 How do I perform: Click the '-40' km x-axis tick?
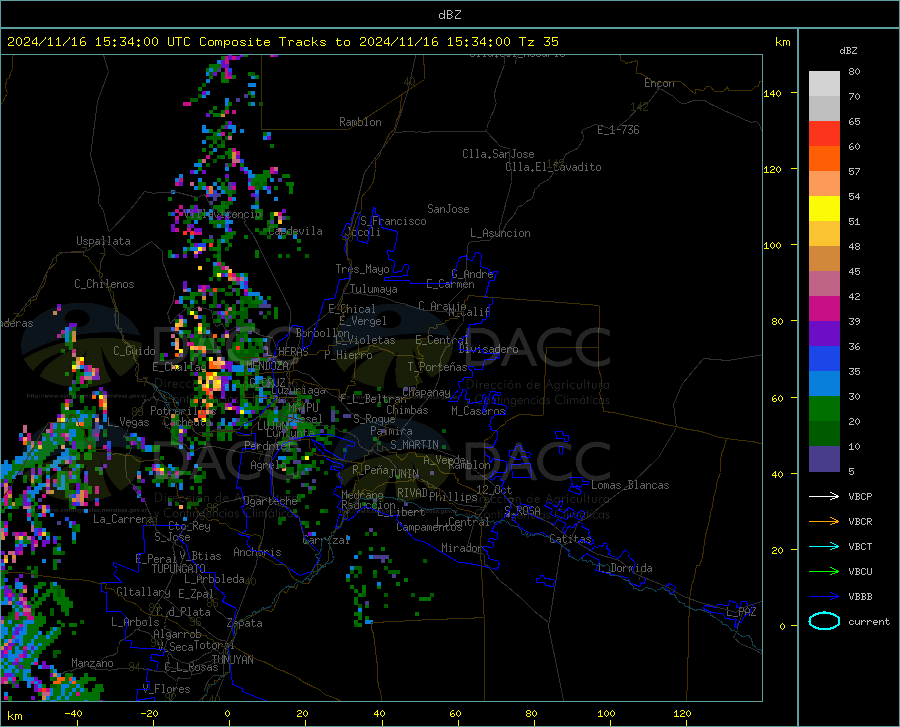(x=73, y=713)
